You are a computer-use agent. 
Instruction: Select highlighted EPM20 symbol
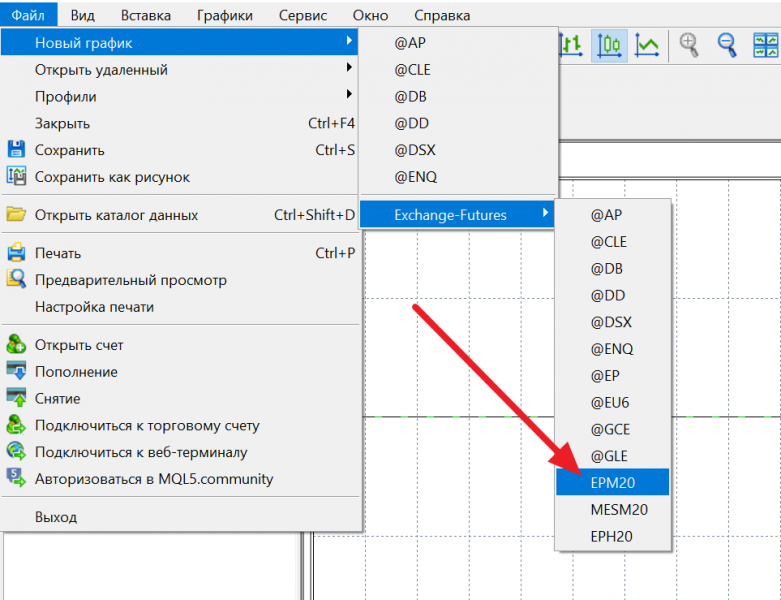[x=613, y=482]
